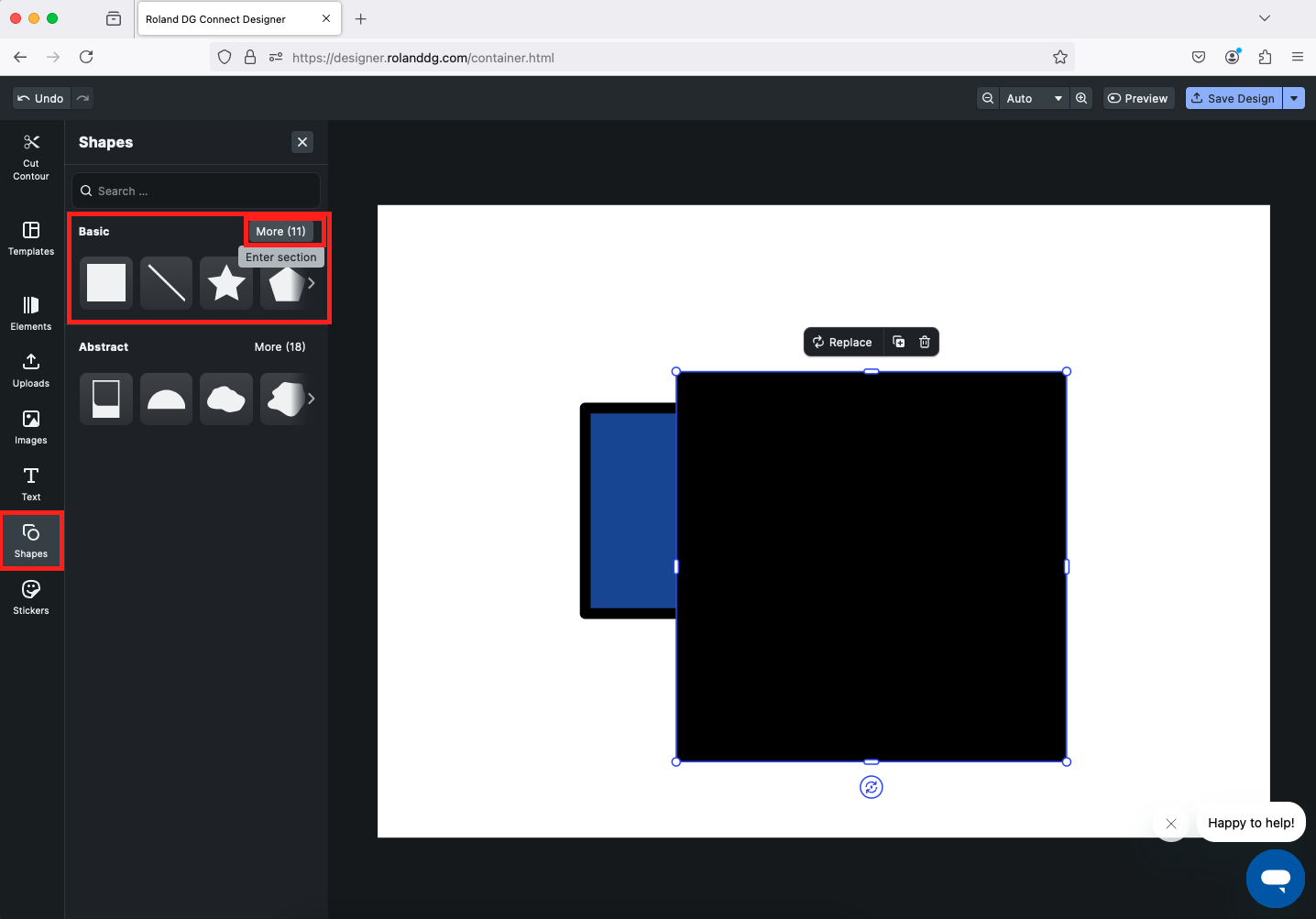Open the Auto zoom dropdown

[1035, 98]
